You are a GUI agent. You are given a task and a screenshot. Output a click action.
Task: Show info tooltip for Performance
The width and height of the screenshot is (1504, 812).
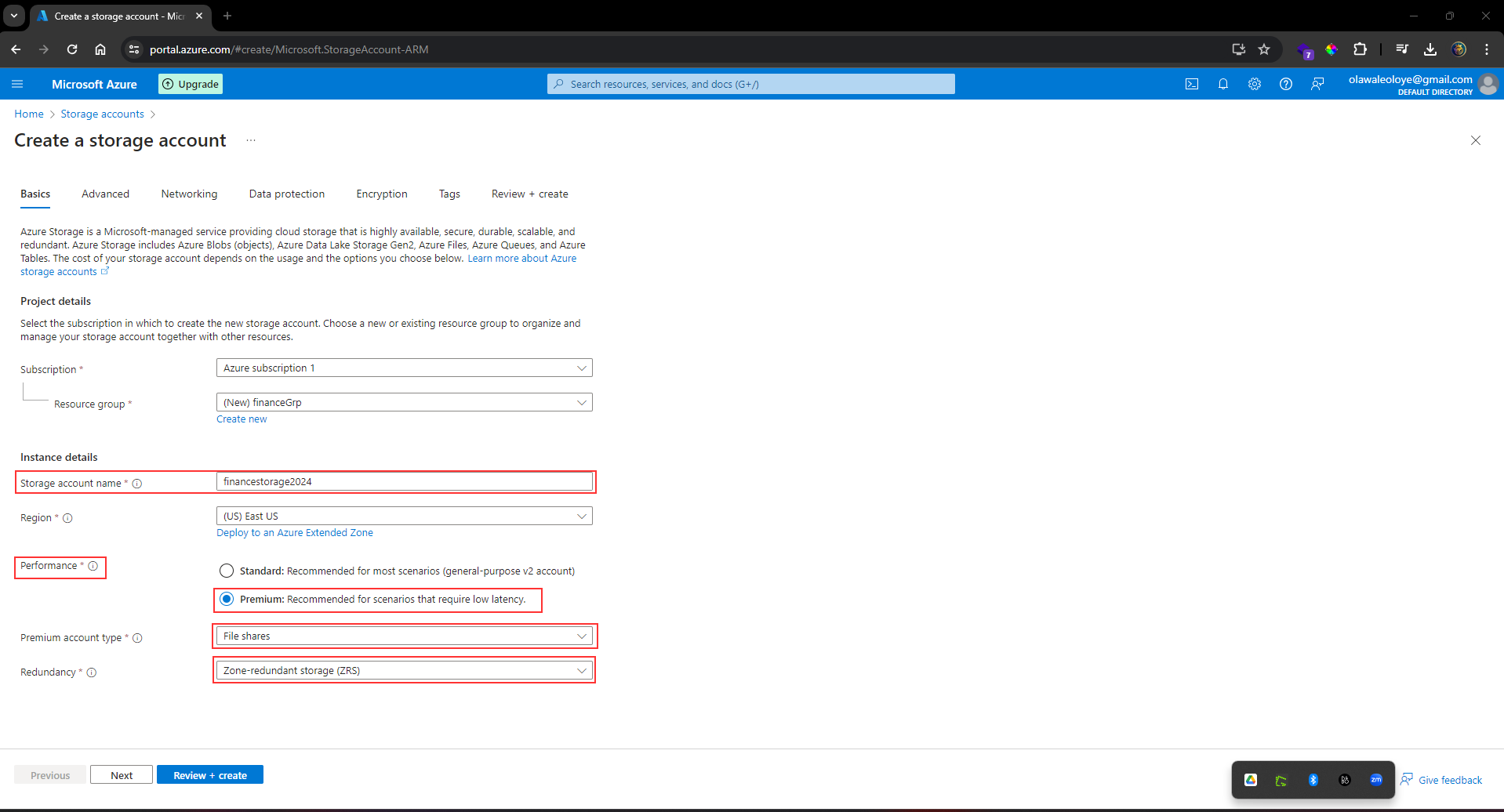(x=93, y=566)
